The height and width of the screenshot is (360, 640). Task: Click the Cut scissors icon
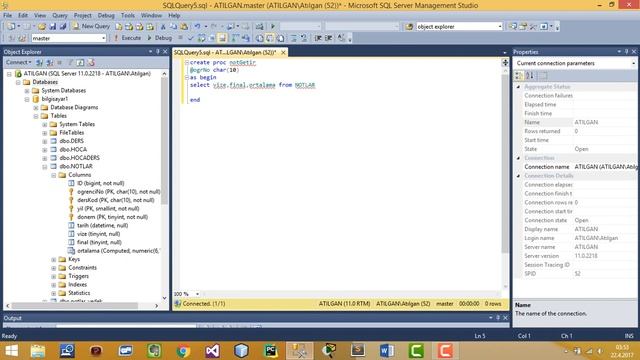click(x=163, y=27)
